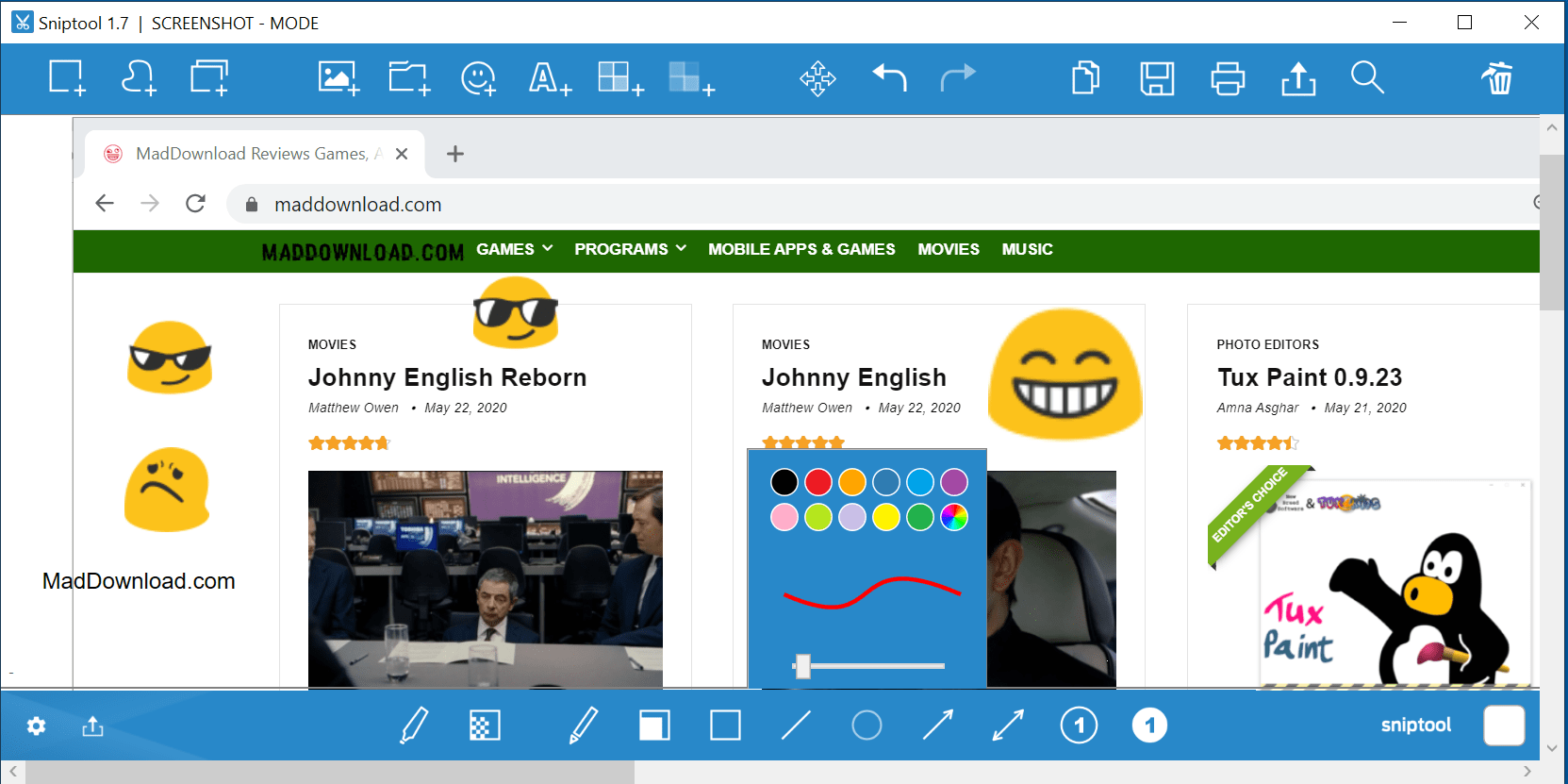1568x784 pixels.
Task: Open the white current color box
Action: click(1504, 726)
